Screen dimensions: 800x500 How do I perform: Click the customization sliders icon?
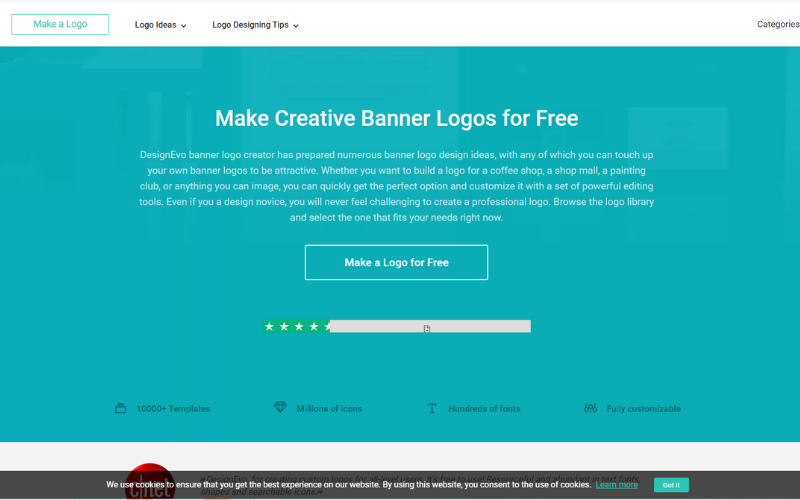pos(590,408)
